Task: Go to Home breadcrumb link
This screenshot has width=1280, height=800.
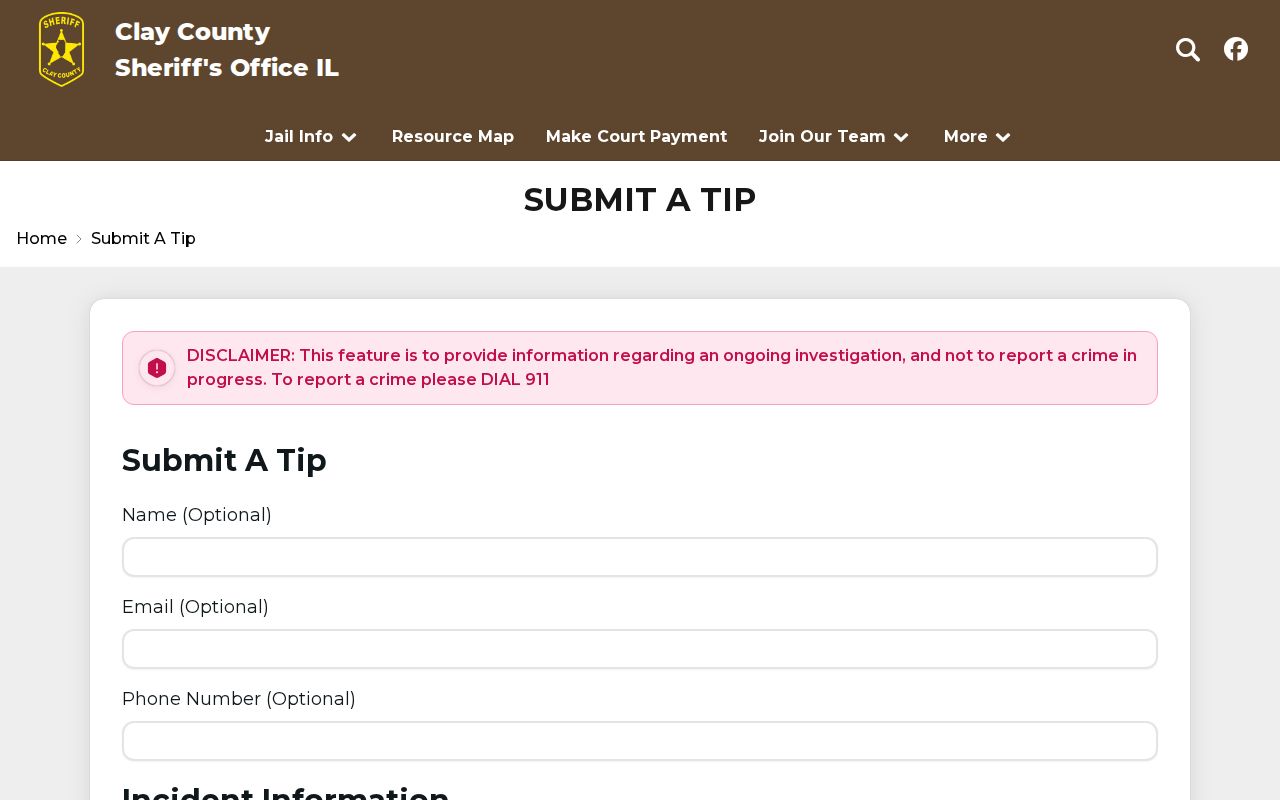Action: (x=42, y=238)
